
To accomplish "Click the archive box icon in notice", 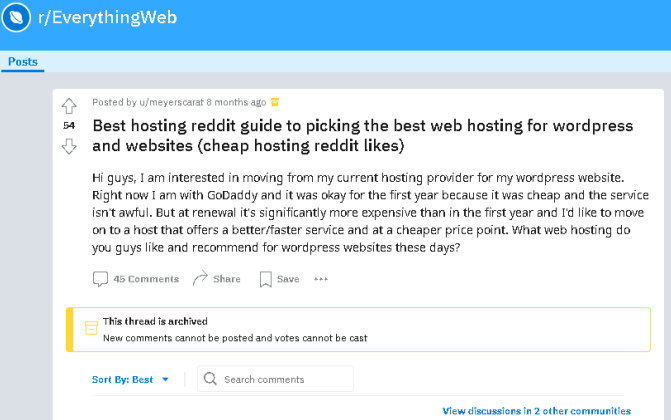I will (x=91, y=328).
